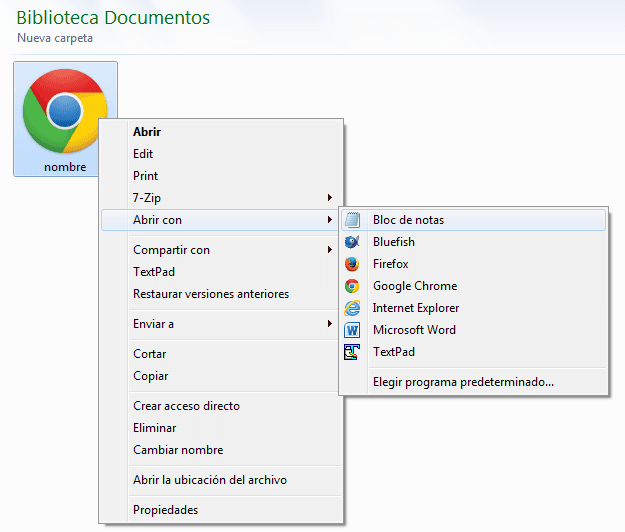Click the Biblioteca Documentos title
This screenshot has height=532, width=625.
[113, 18]
